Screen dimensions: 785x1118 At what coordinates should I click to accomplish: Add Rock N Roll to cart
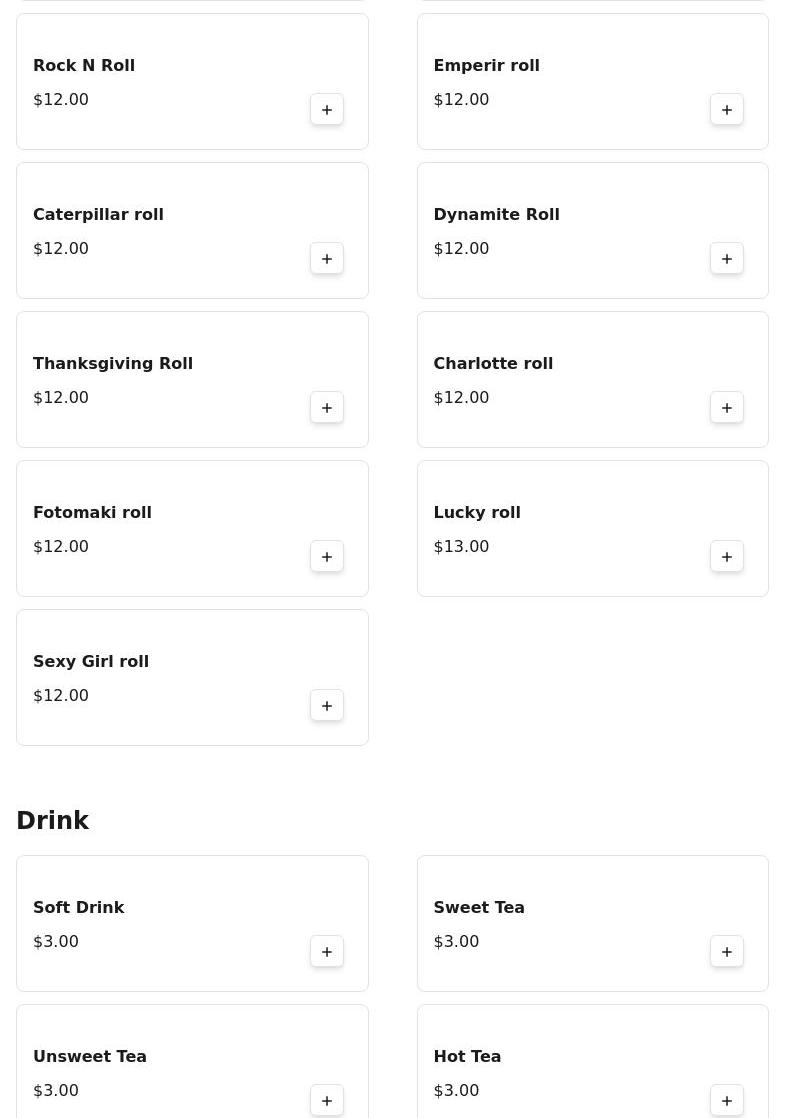click(327, 110)
